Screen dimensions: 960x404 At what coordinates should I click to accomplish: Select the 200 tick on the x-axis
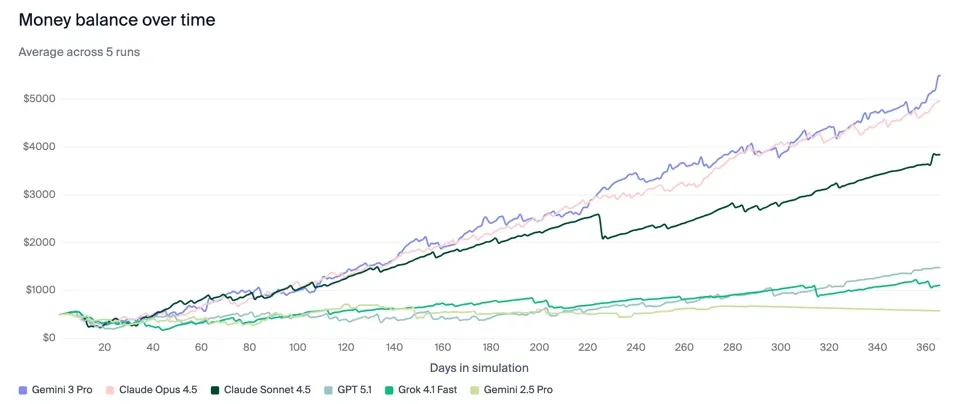[540, 348]
